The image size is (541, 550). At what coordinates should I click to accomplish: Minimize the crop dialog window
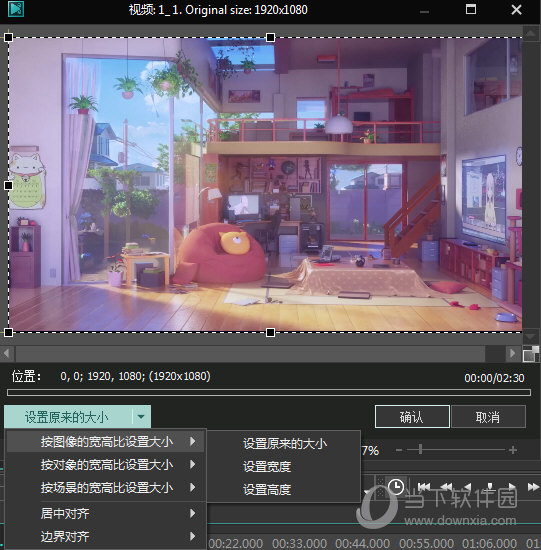(x=424, y=12)
